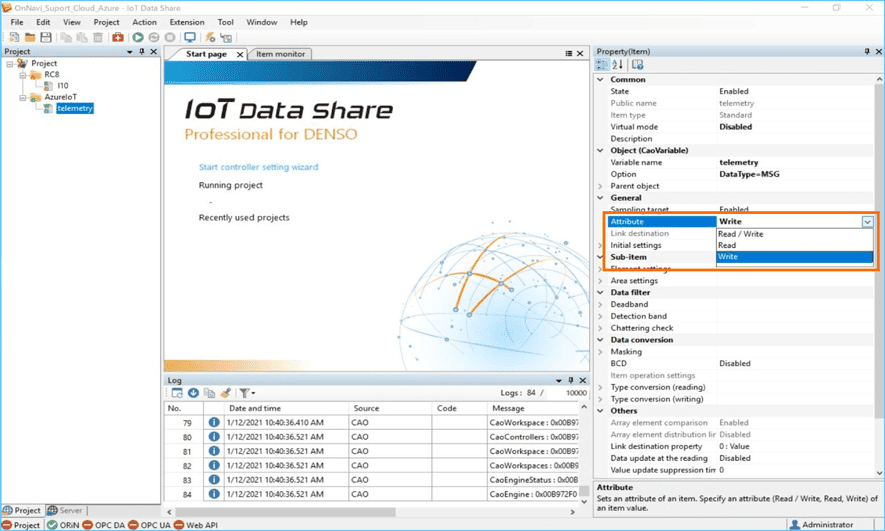The width and height of the screenshot is (885, 531).
Task: Open the Project menu
Action: pyautogui.click(x=106, y=22)
